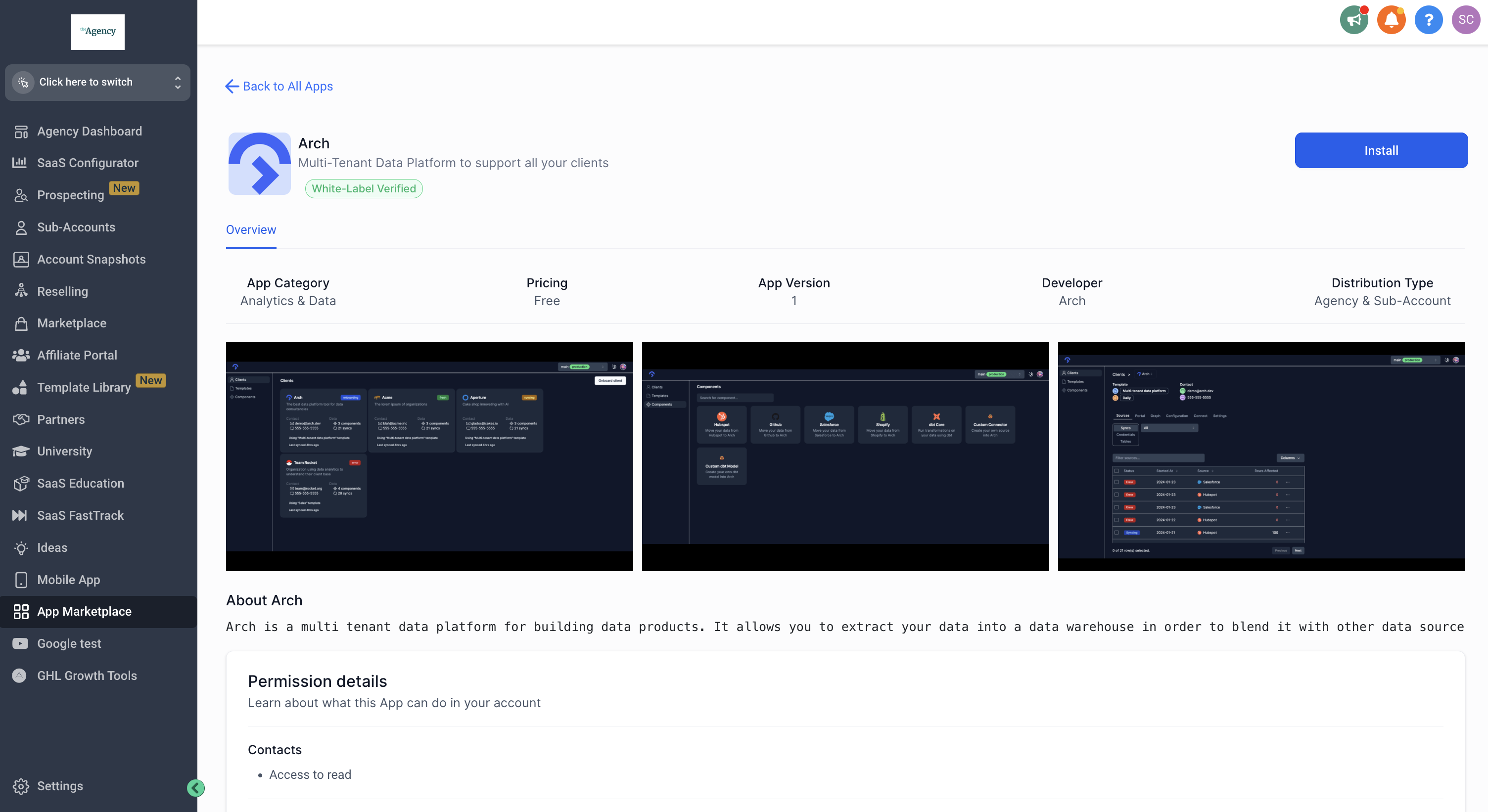Click the App Marketplace grid icon
The height and width of the screenshot is (812, 1488).
click(21, 612)
